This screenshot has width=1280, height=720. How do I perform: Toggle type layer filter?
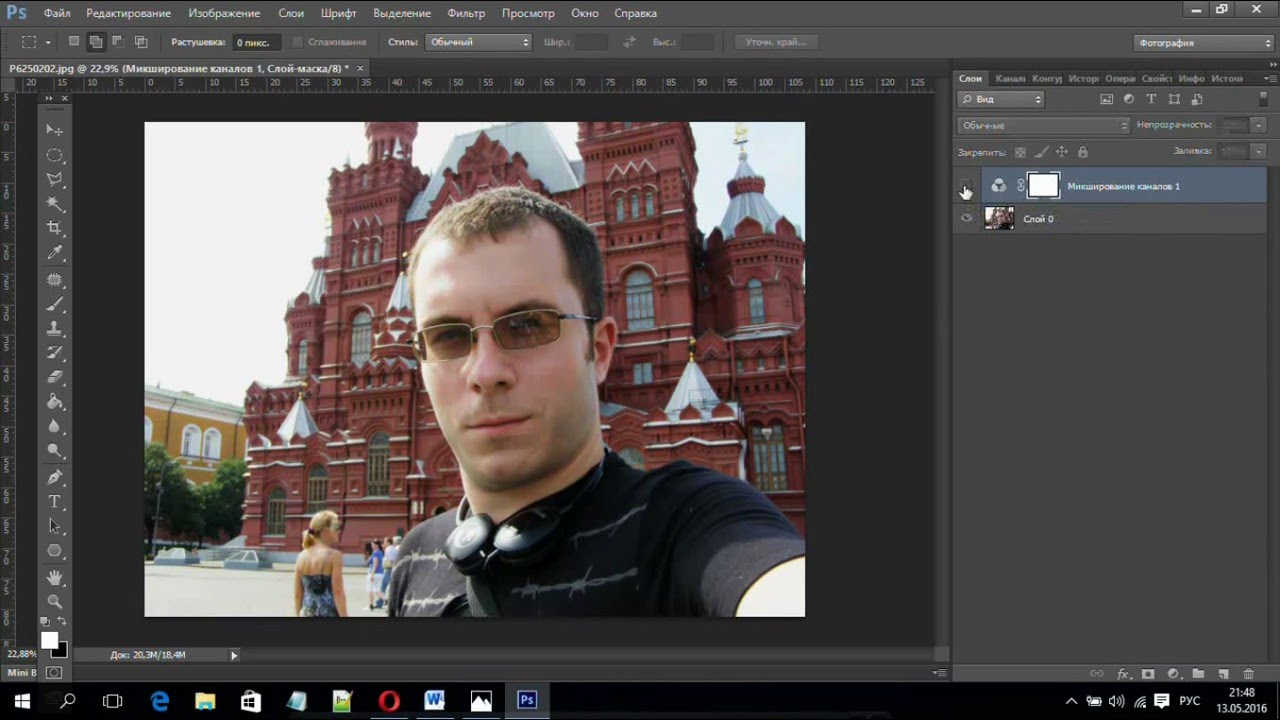[1151, 99]
